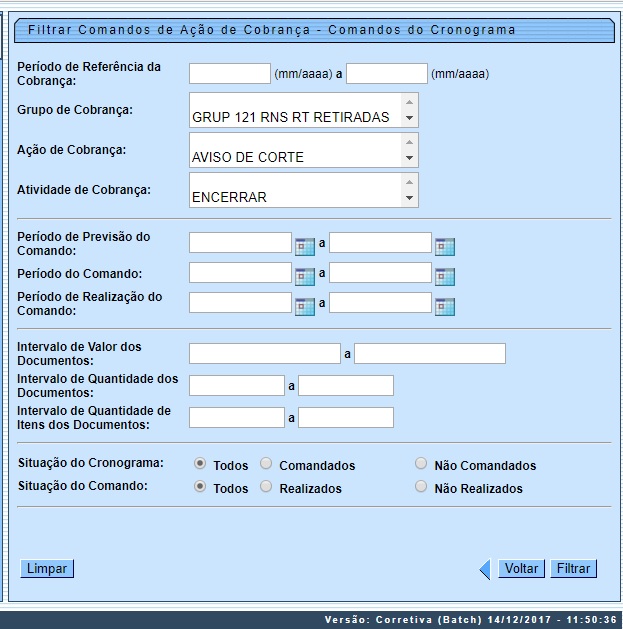The height and width of the screenshot is (629, 623).
Task: Open calendar for Período de Previsão end date
Action: (445, 246)
